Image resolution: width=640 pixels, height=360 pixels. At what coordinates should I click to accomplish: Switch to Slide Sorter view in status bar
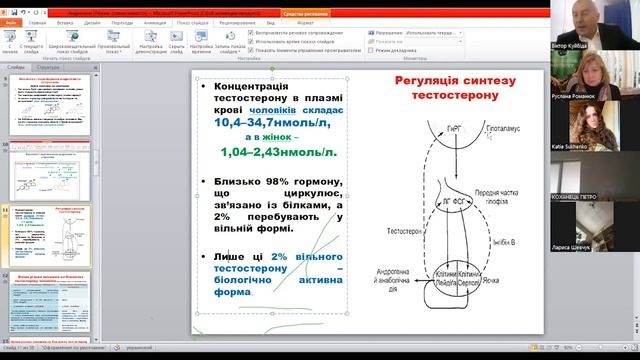(542, 347)
